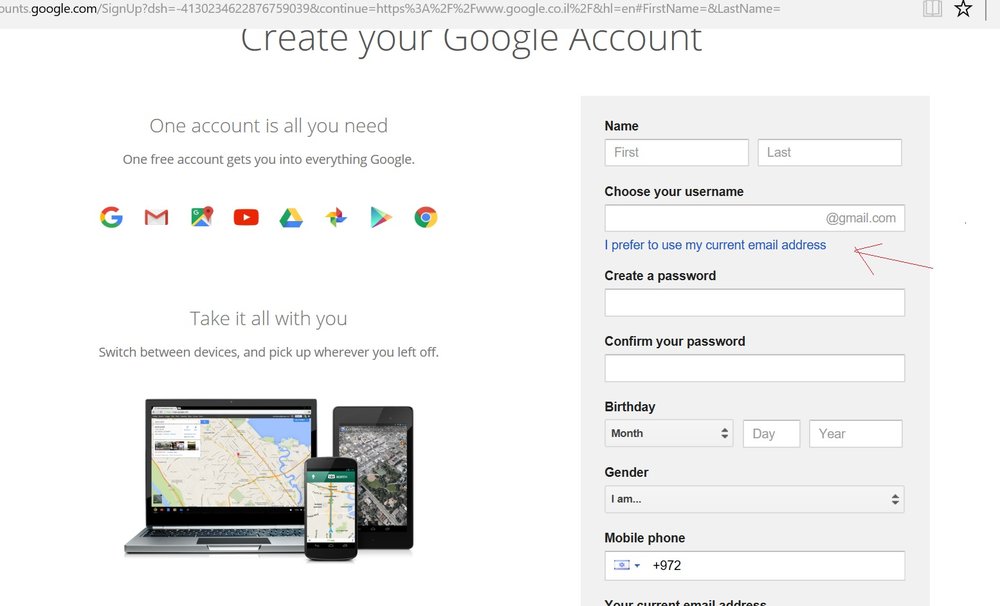Click 'One account is all you need' heading
1000x606 pixels.
[x=268, y=126]
